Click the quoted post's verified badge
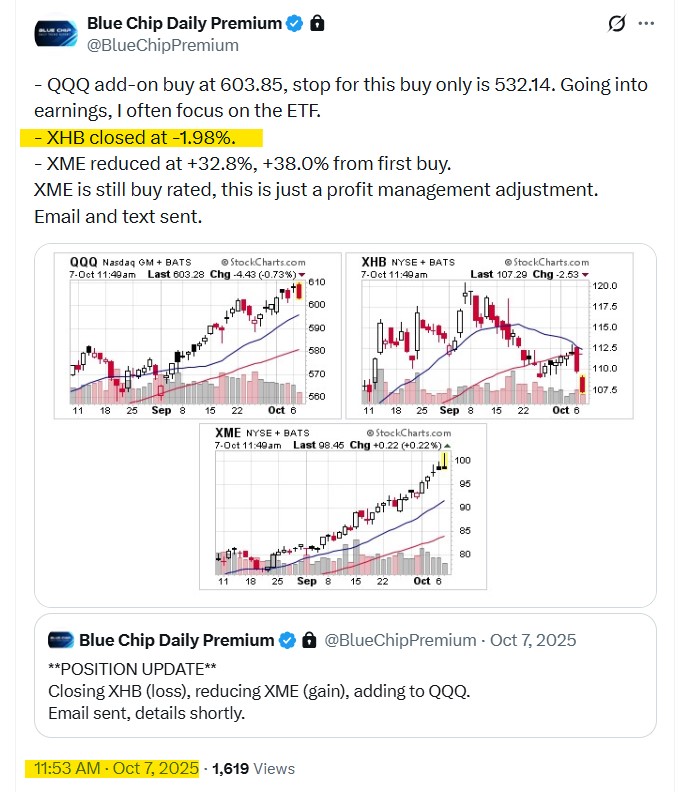This screenshot has height=792, width=688. [287, 640]
